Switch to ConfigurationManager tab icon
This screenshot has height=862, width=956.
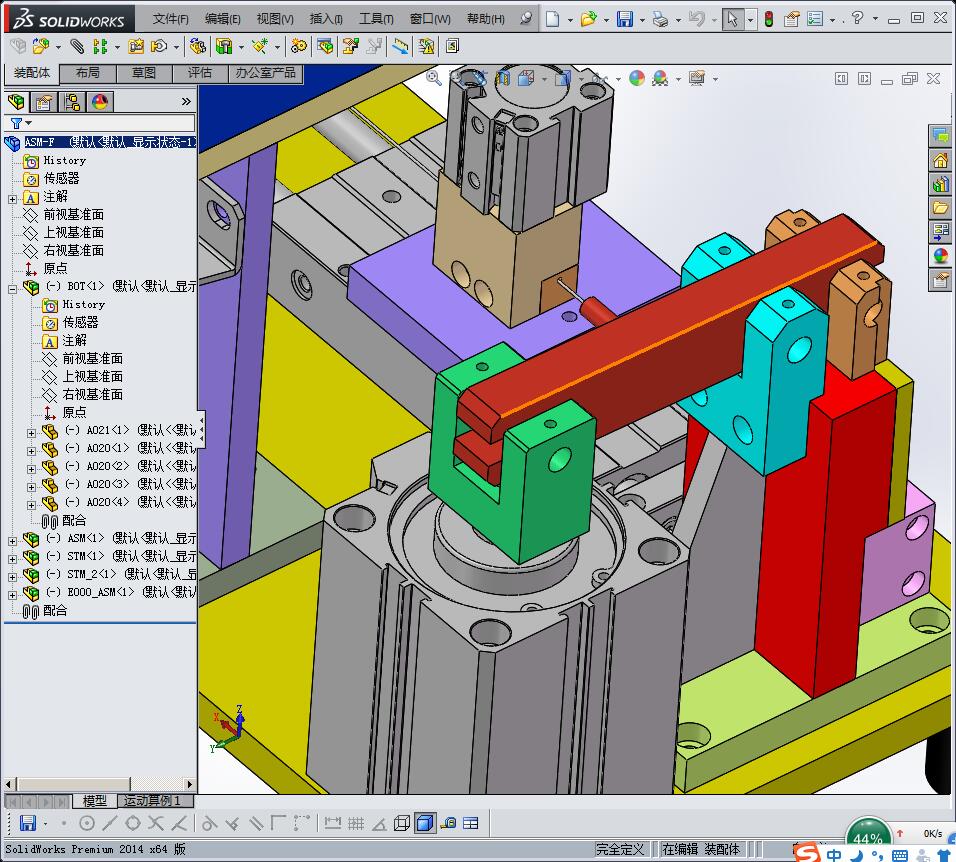72,102
